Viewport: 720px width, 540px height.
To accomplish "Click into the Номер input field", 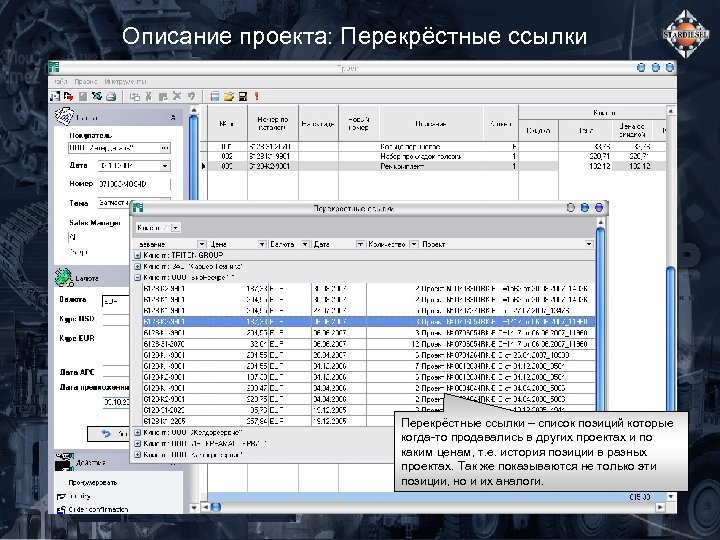I will (x=134, y=184).
